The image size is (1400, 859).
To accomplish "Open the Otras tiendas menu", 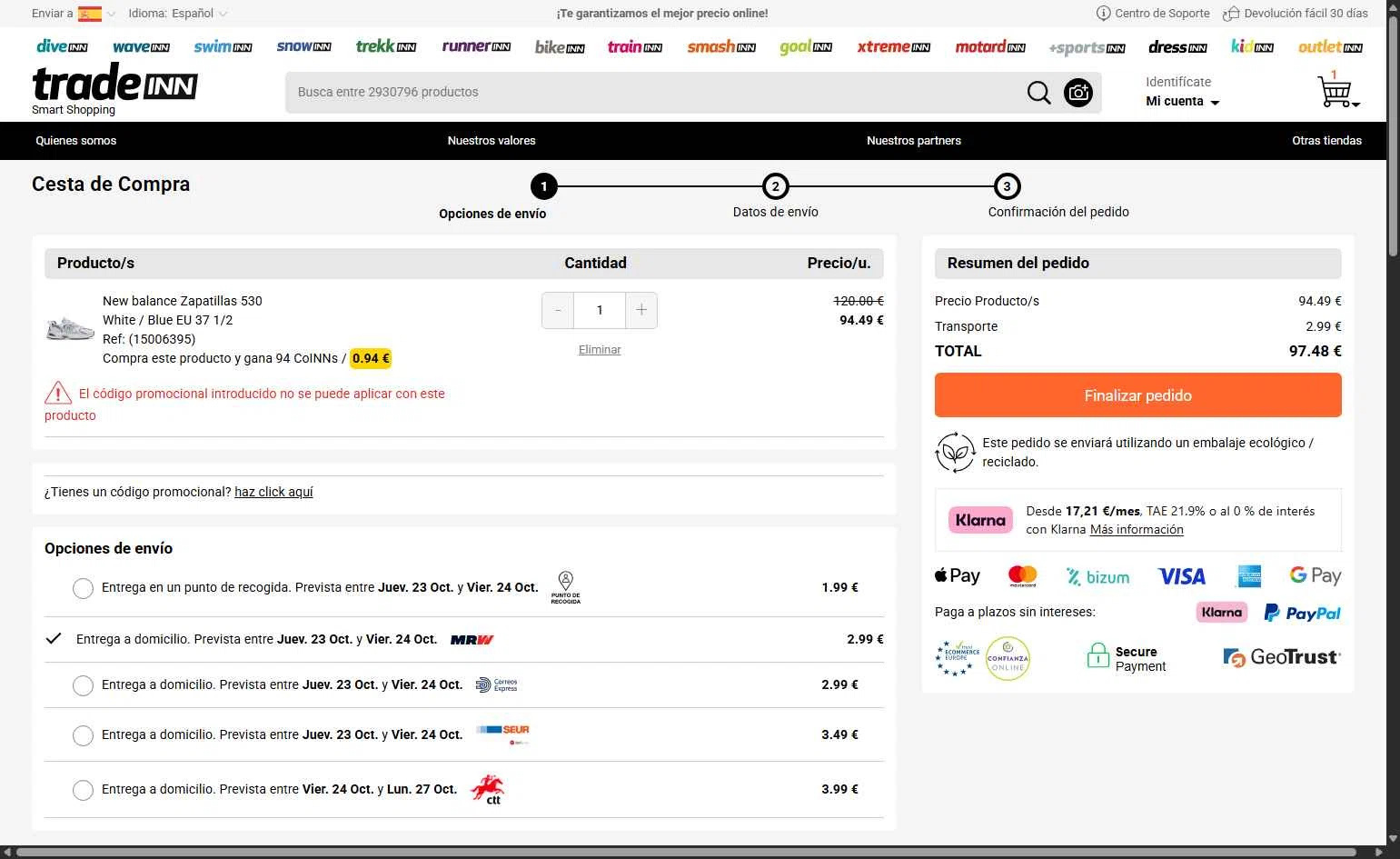I will [1327, 141].
